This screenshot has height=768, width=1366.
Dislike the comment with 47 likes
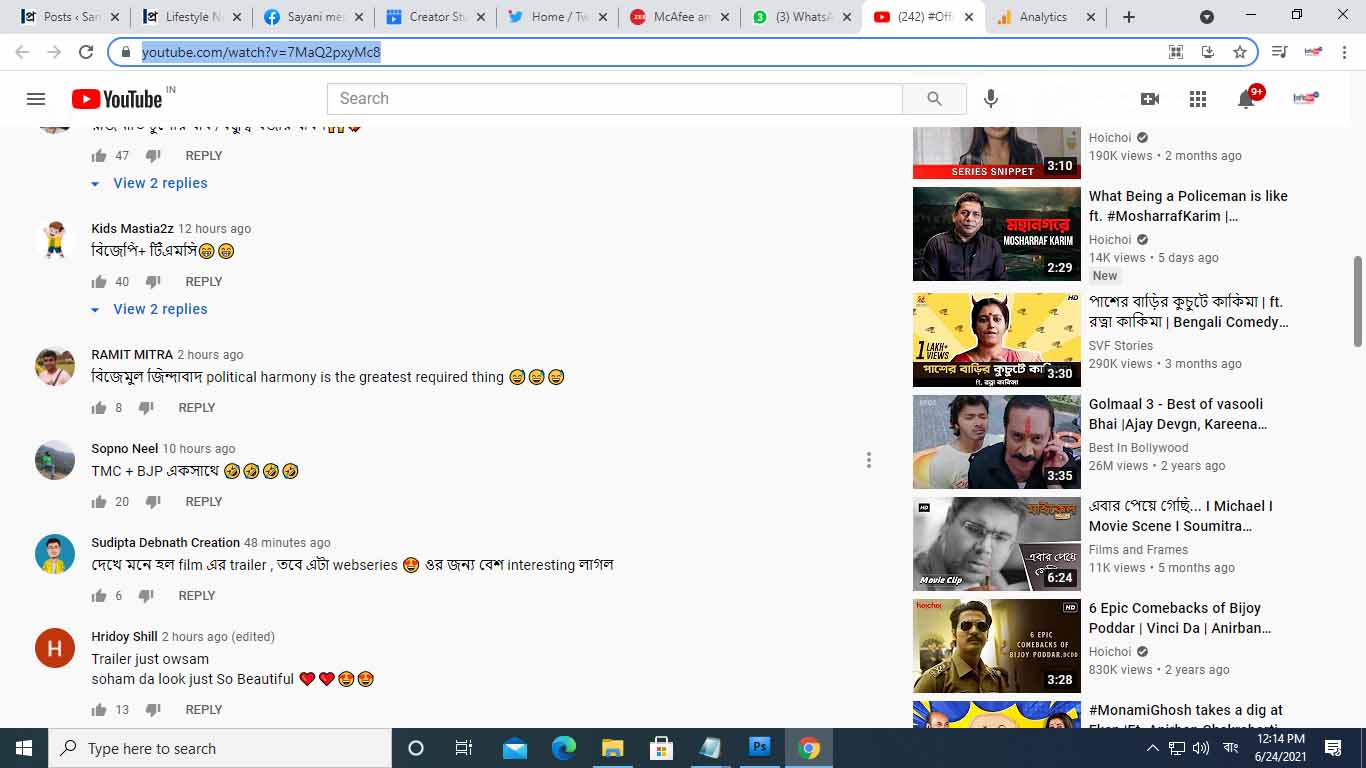(153, 156)
